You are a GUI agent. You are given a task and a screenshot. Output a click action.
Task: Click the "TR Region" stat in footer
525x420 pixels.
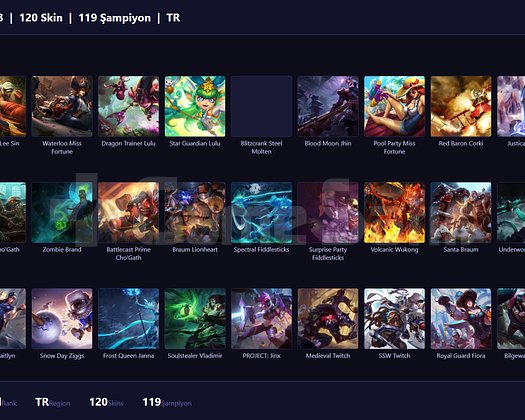(x=53, y=402)
